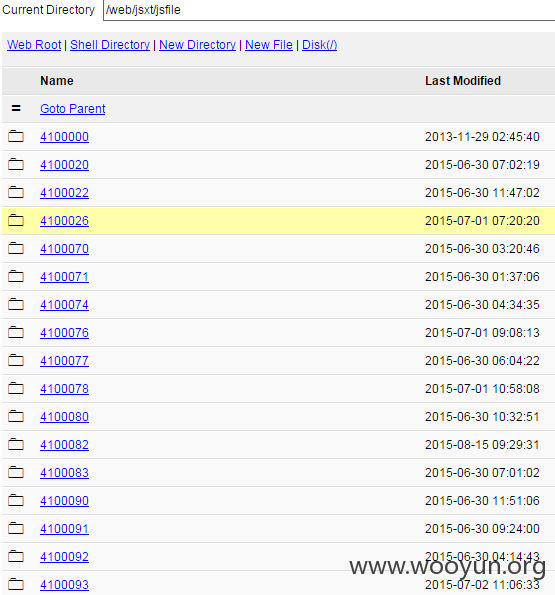Click folder icon beside 4100000
The height and width of the screenshot is (595, 555).
pyautogui.click(x=16, y=136)
